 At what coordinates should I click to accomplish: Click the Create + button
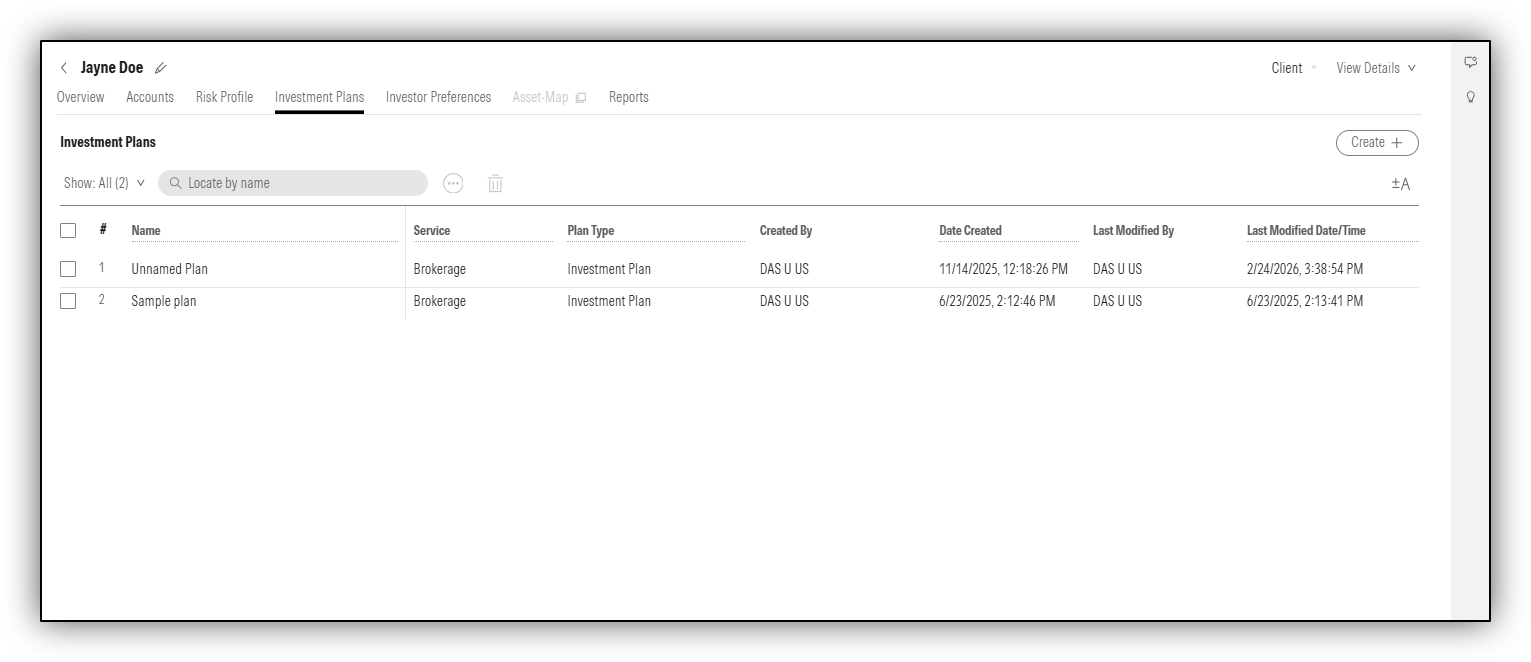pyautogui.click(x=1377, y=142)
